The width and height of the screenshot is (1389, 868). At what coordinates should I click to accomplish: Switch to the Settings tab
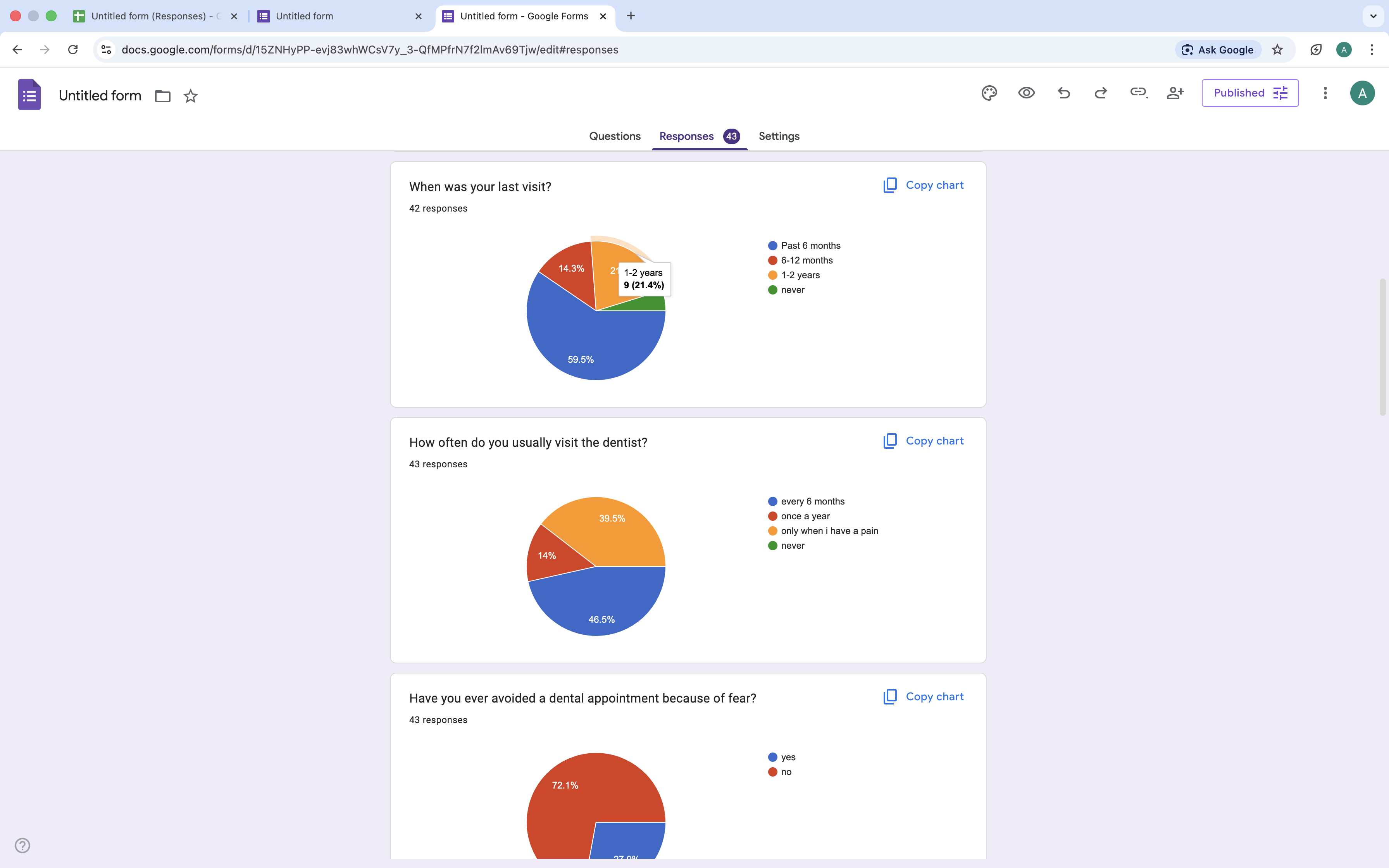(779, 136)
